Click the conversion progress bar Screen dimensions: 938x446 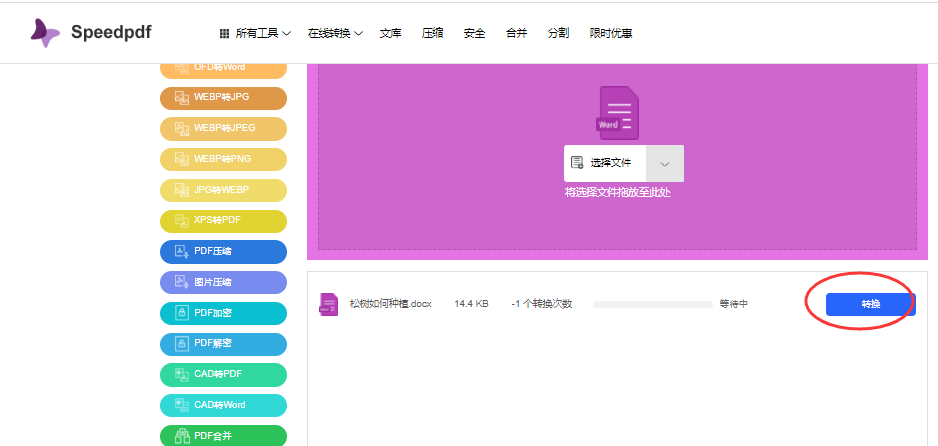coord(653,304)
